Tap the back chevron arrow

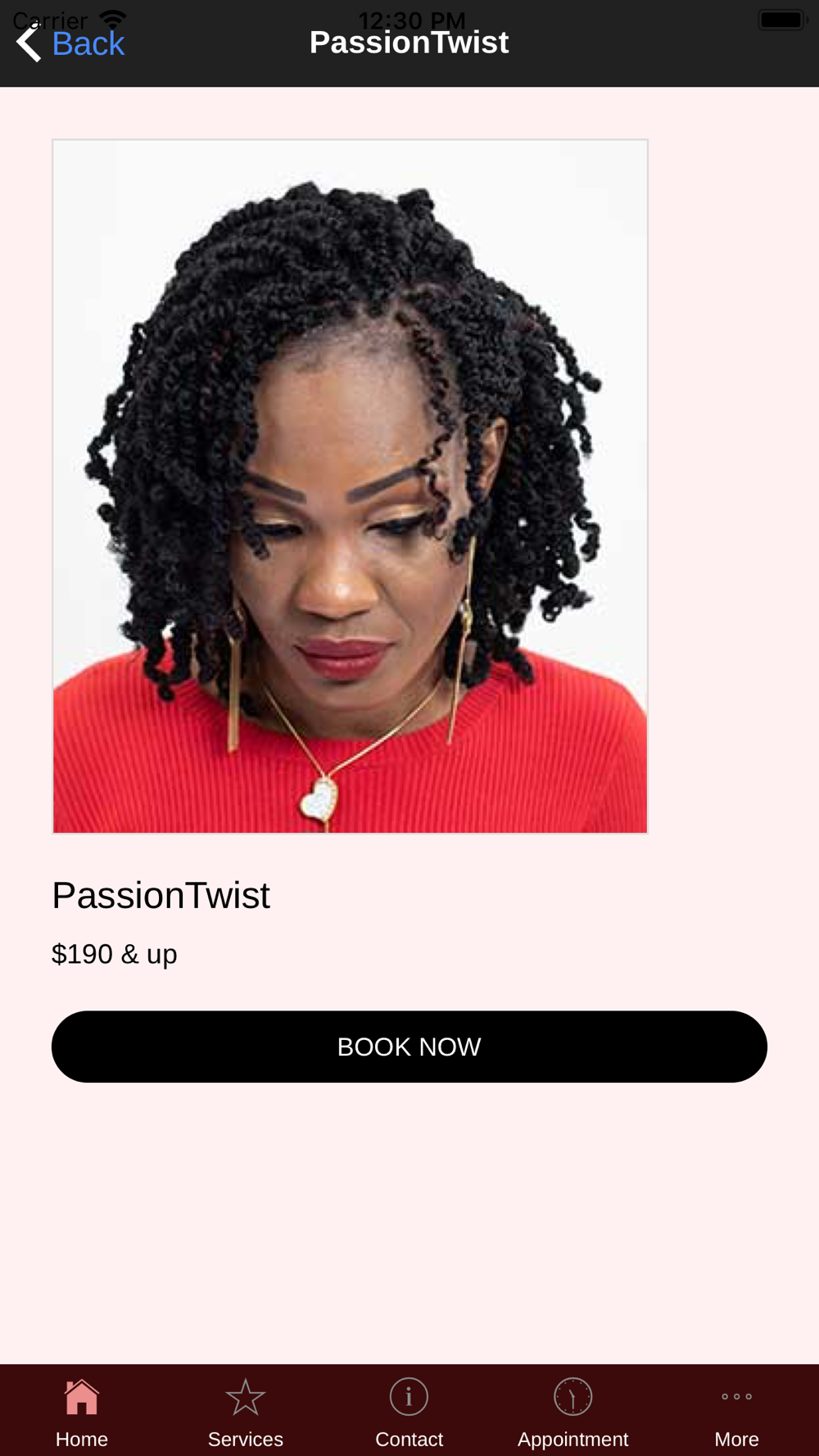coord(29,43)
